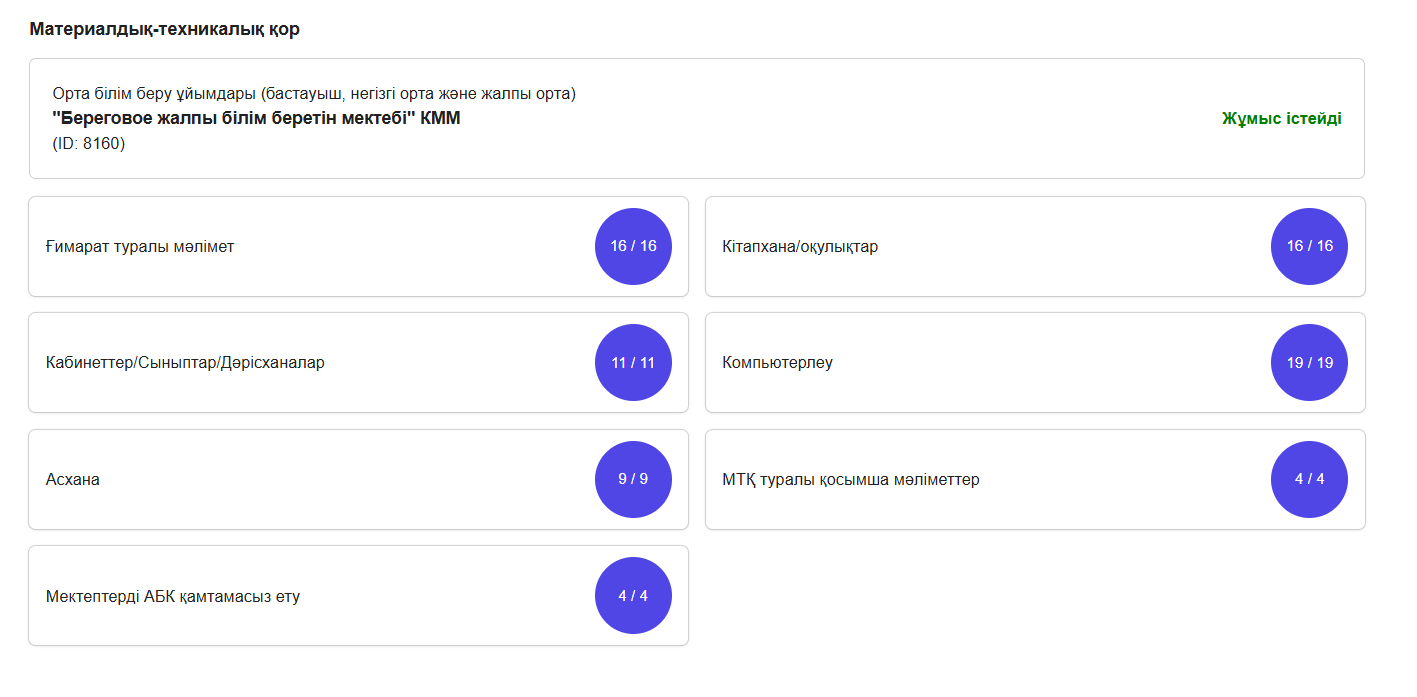This screenshot has width=1417, height=697.
Task: Open the Компьютерлеу section
Action: point(777,363)
